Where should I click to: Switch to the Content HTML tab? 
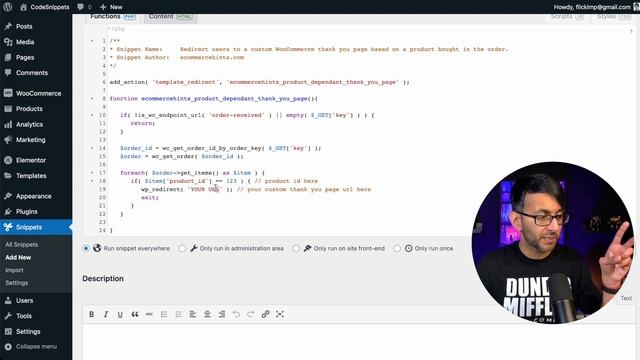171,17
